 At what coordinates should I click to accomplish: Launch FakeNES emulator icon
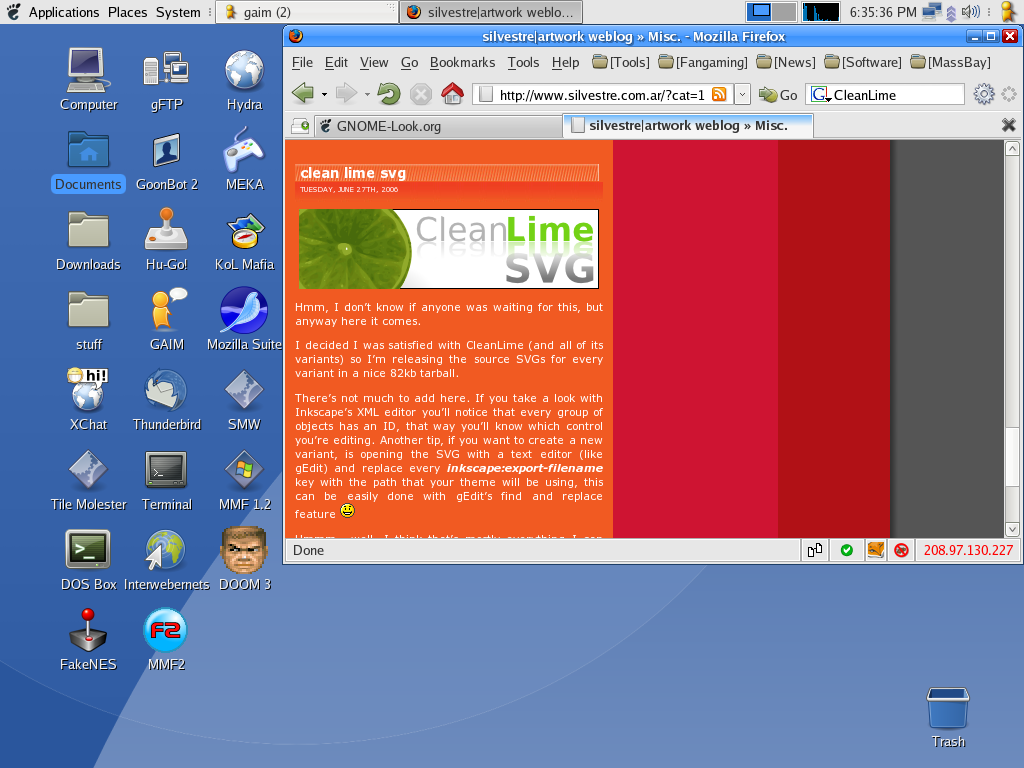(x=88, y=640)
